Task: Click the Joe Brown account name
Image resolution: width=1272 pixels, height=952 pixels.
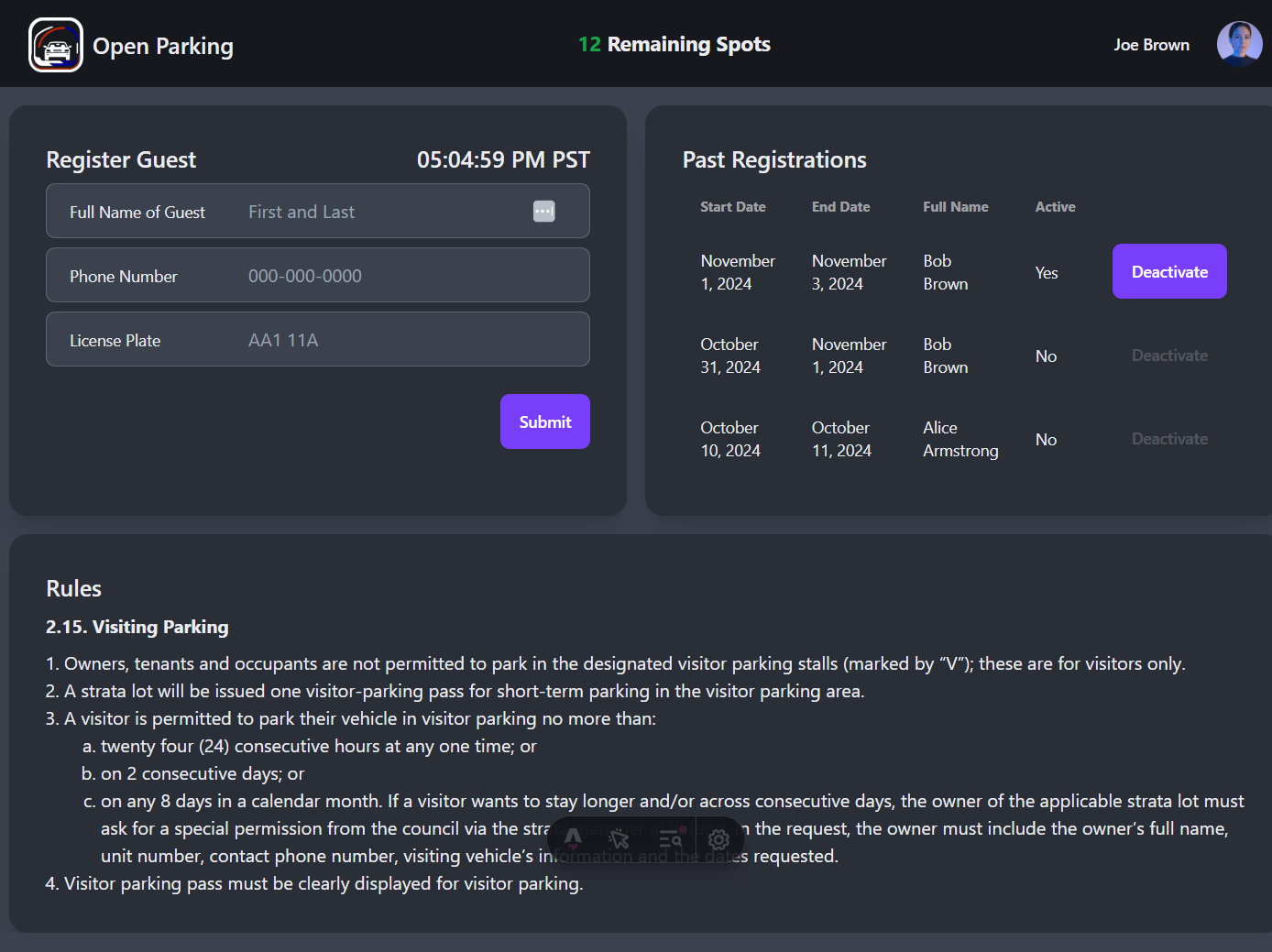Action: (x=1151, y=43)
